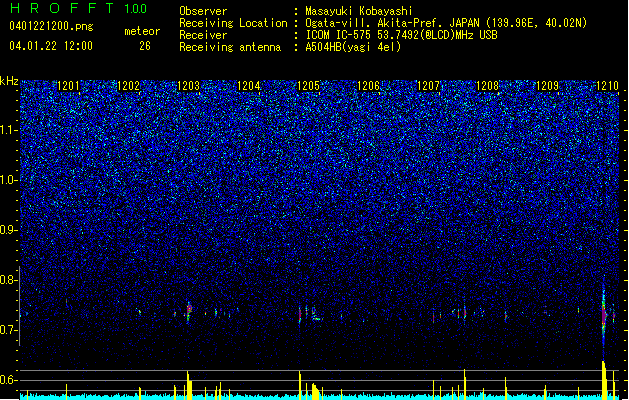Click the Receiving antenna label
This screenshot has width=629, height=400.
pos(230,47)
